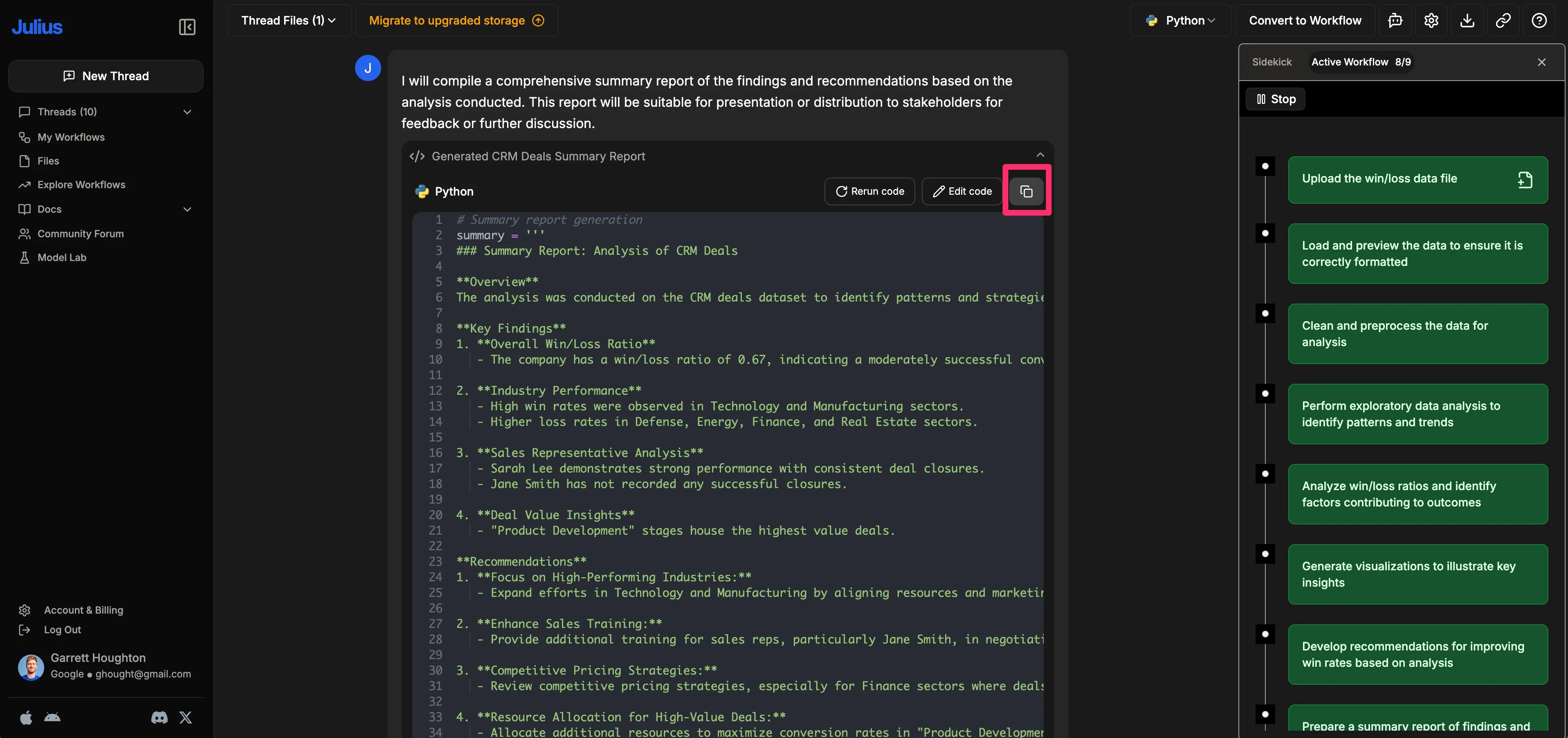Open the help question mark icon
Viewport: 1568px width, 738px height.
pos(1539,21)
